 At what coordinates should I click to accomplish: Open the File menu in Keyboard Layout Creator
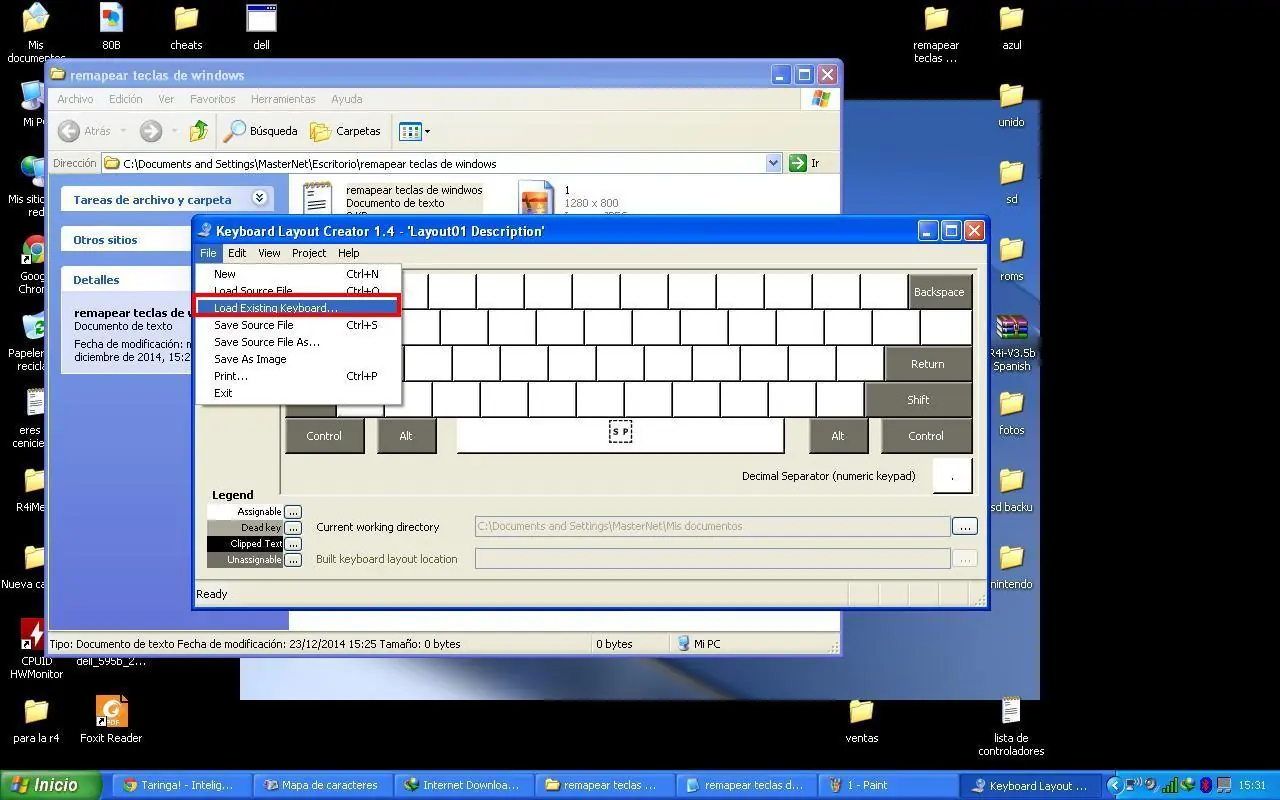point(208,253)
